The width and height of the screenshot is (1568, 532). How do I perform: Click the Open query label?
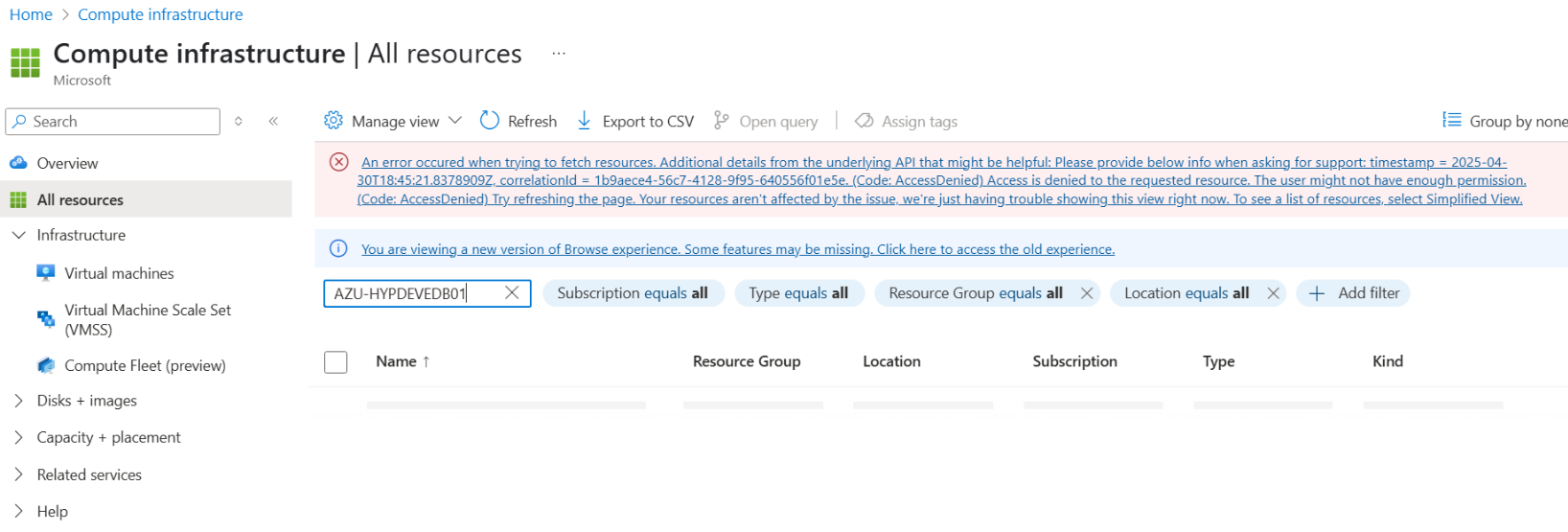[778, 121]
